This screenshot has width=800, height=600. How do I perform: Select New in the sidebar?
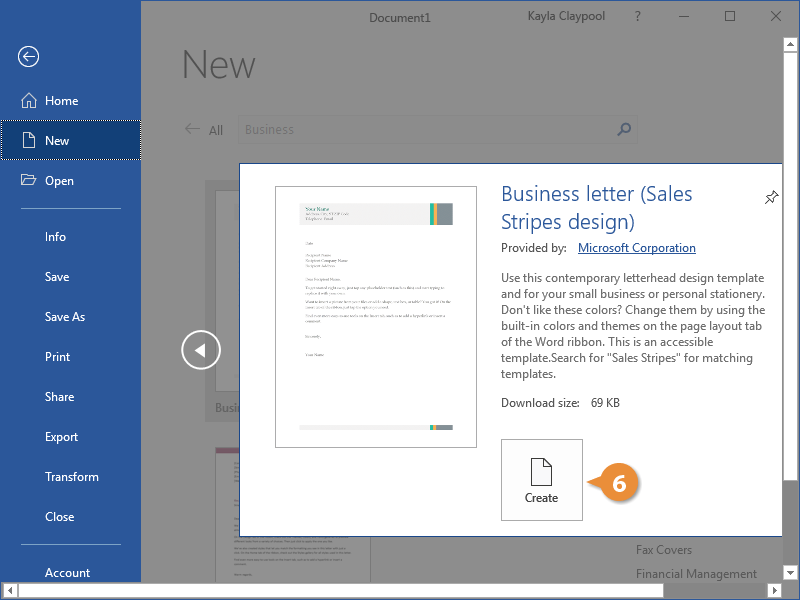pyautogui.click(x=57, y=141)
